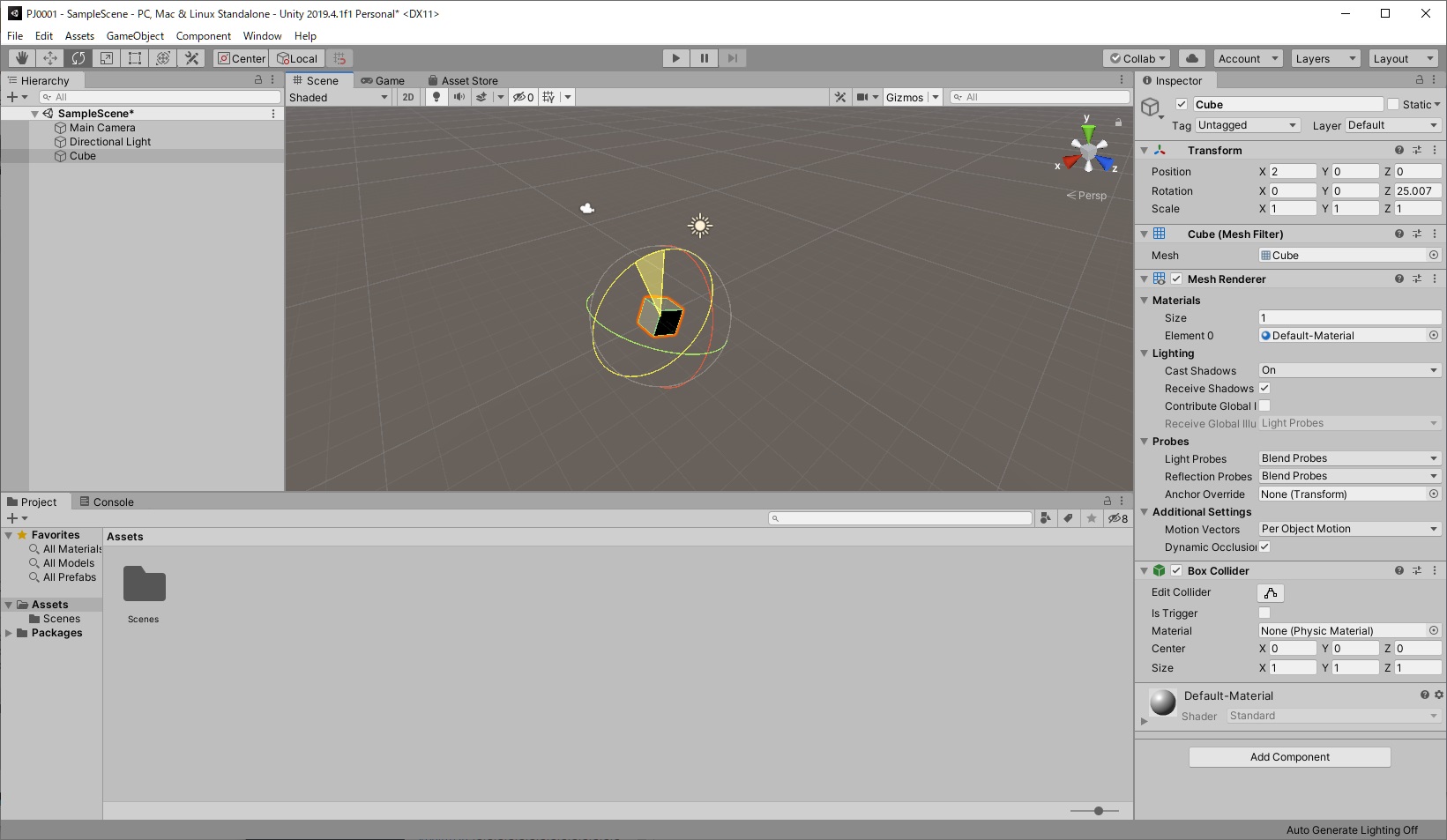Toggle the Static checkbox
This screenshot has width=1447, height=840.
coord(1393,104)
